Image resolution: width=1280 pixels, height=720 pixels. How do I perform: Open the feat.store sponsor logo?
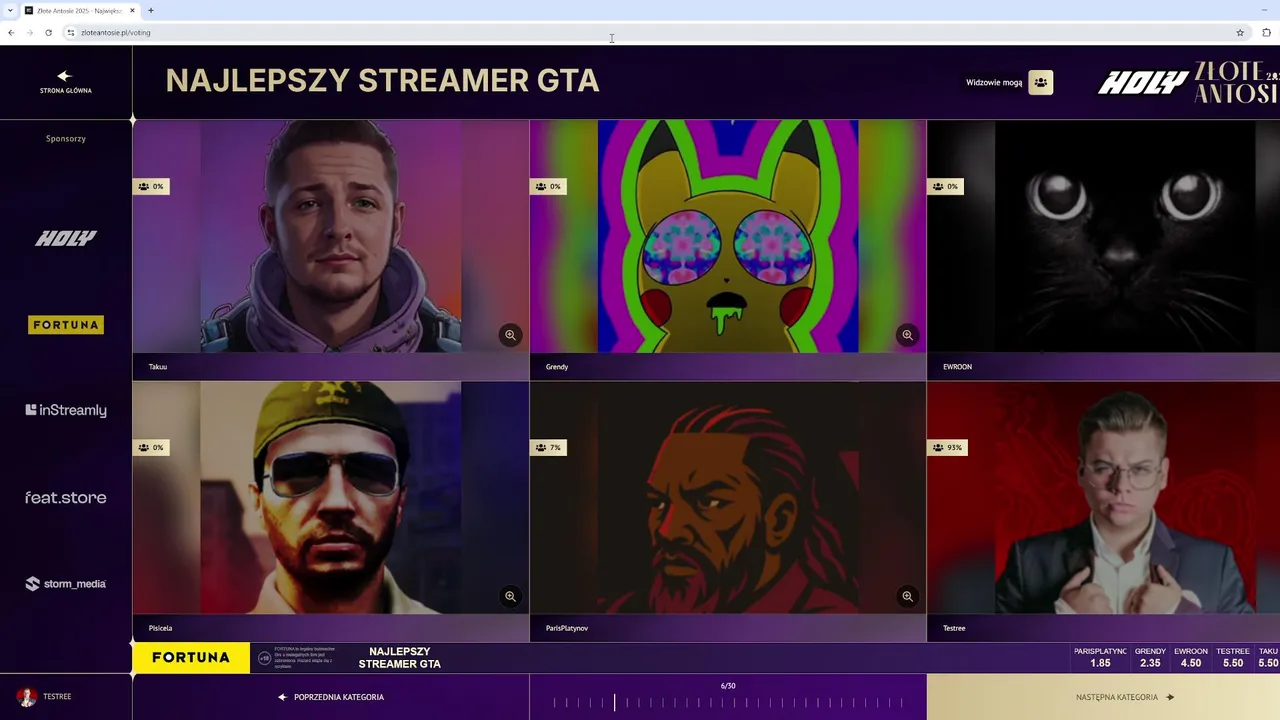point(66,497)
